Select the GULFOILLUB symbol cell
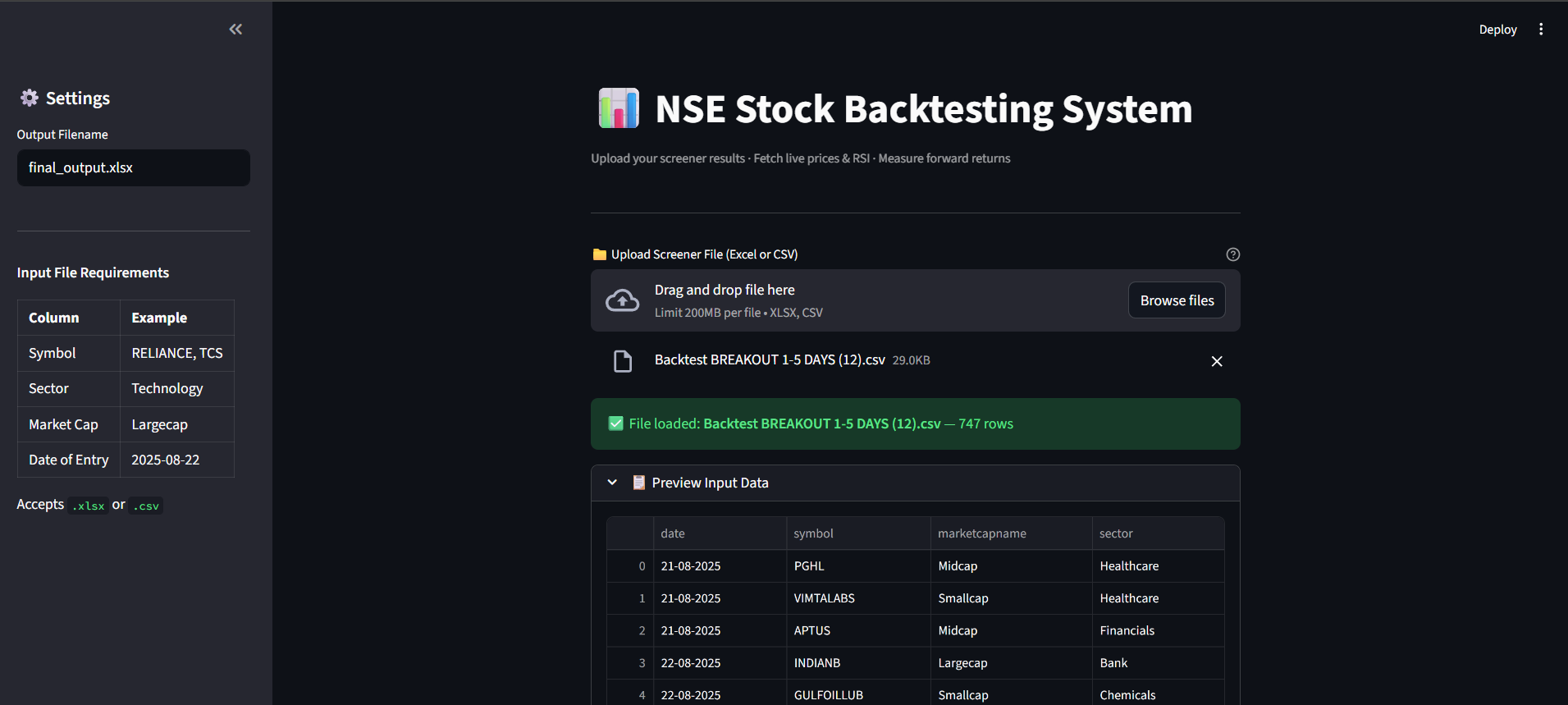 click(x=858, y=694)
